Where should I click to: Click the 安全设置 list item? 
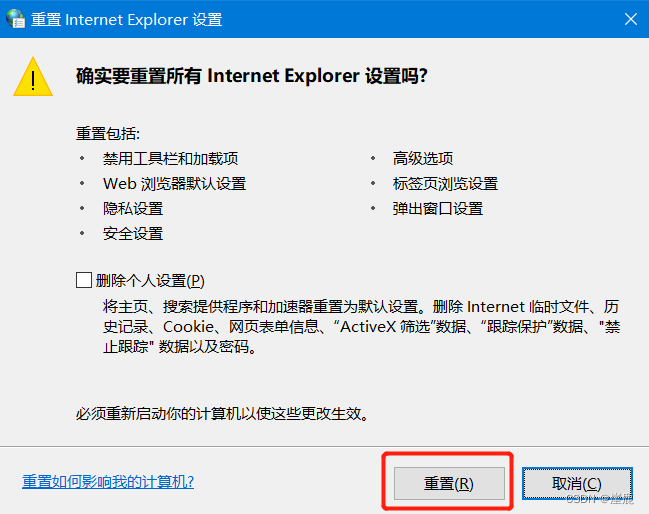[x=133, y=234]
